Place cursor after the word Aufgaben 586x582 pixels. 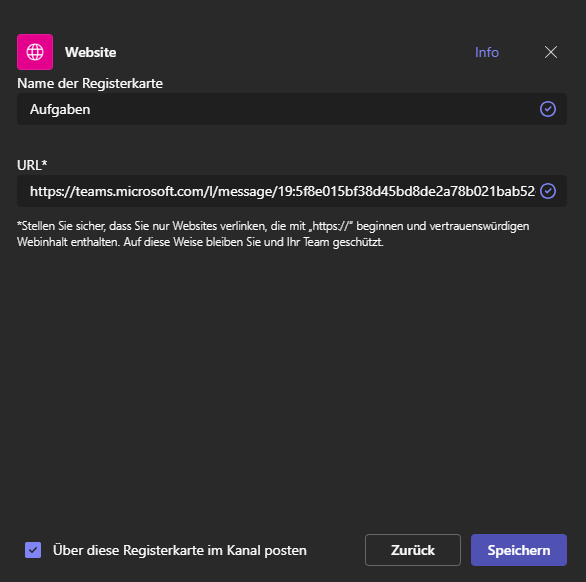(92, 110)
